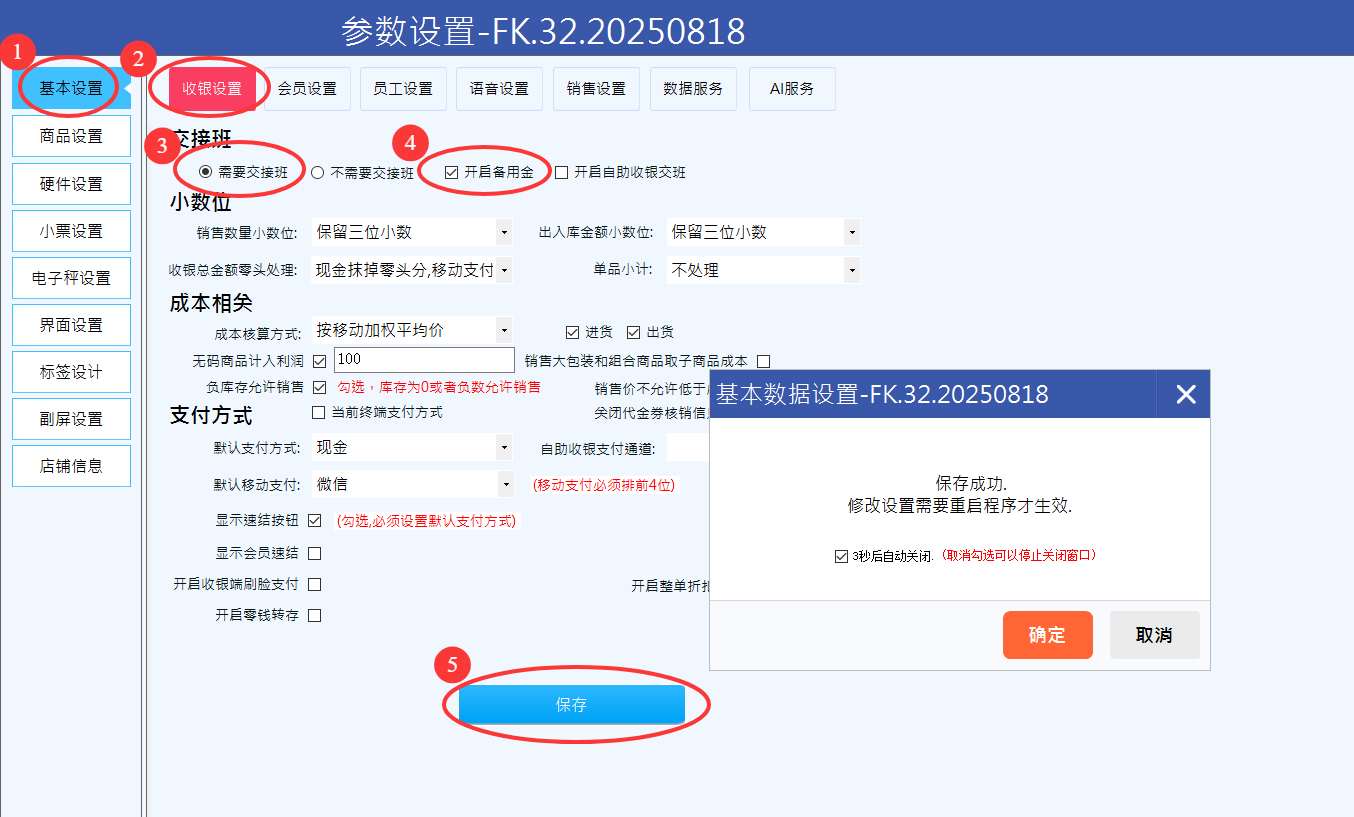Go to 硬件设置 in the sidebar
The image size is (1354, 817).
click(x=71, y=184)
